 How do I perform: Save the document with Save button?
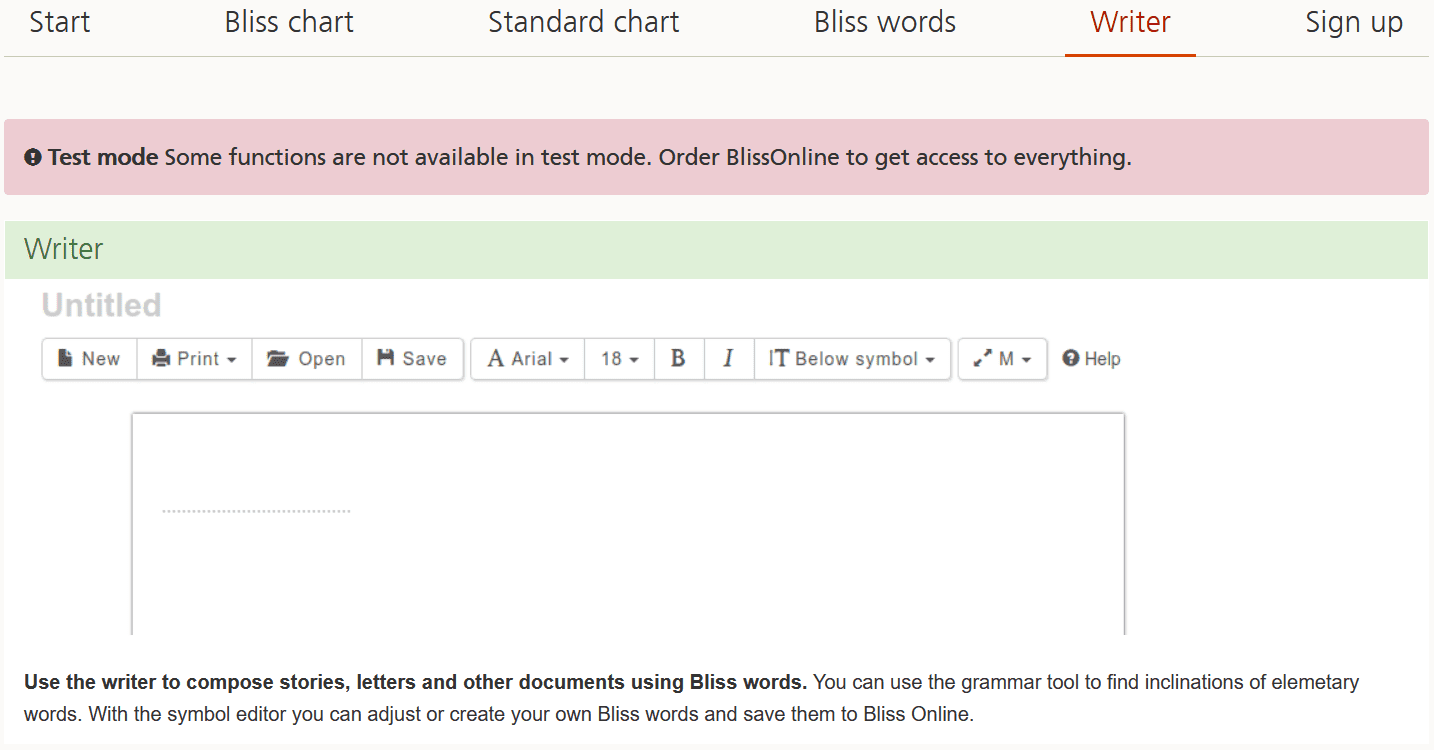(x=412, y=359)
